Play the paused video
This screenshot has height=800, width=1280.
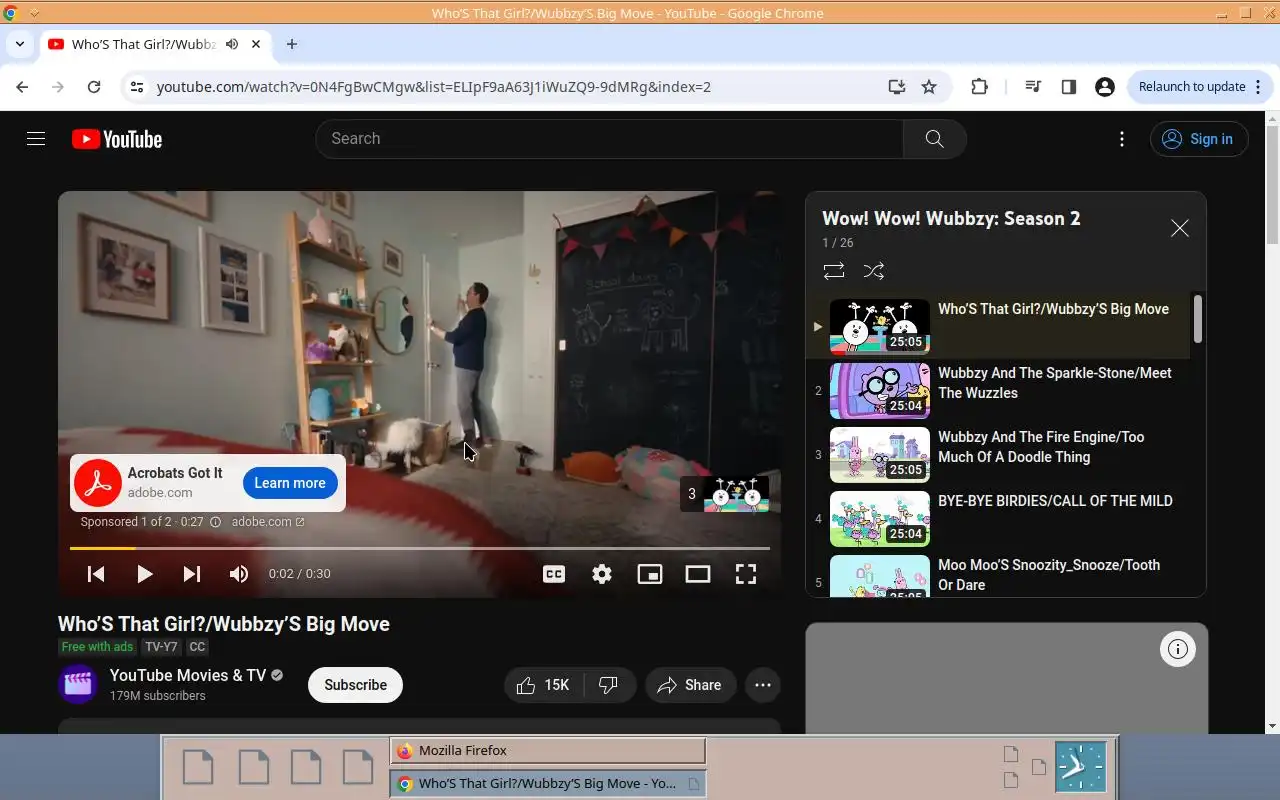pos(144,574)
